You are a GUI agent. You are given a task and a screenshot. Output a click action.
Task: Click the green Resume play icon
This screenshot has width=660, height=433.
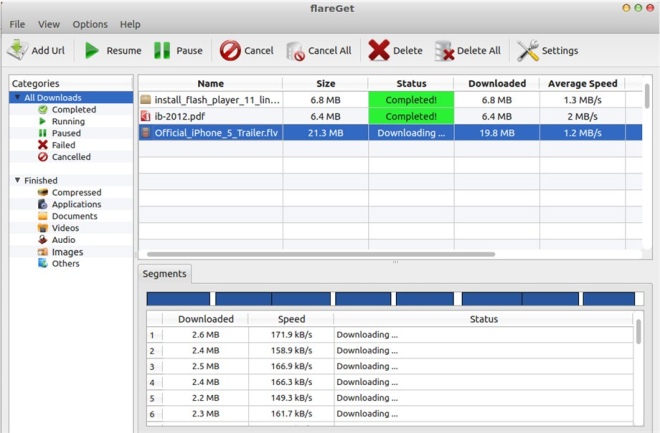[x=91, y=50]
